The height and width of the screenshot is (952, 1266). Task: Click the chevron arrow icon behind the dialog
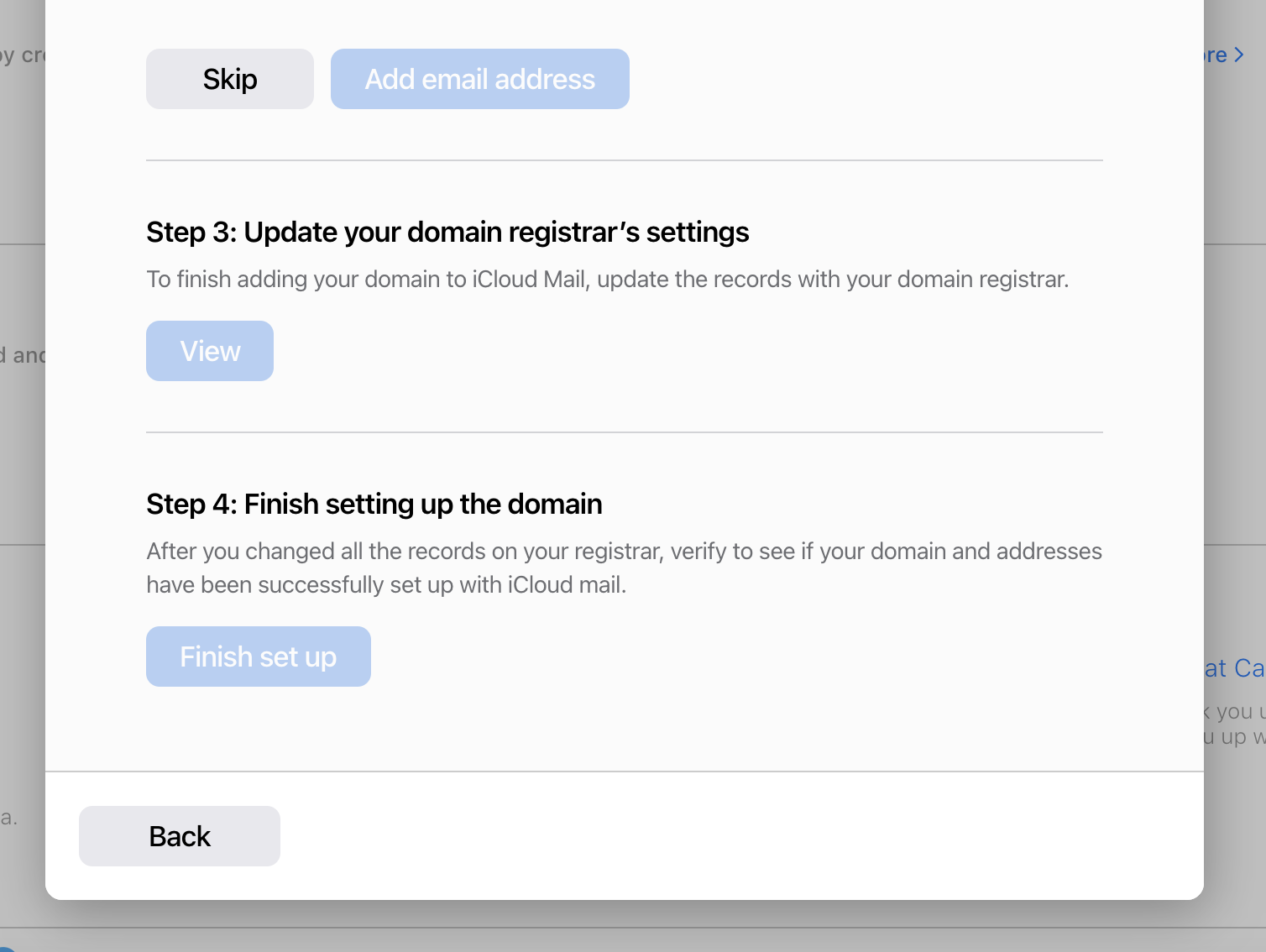[1239, 55]
